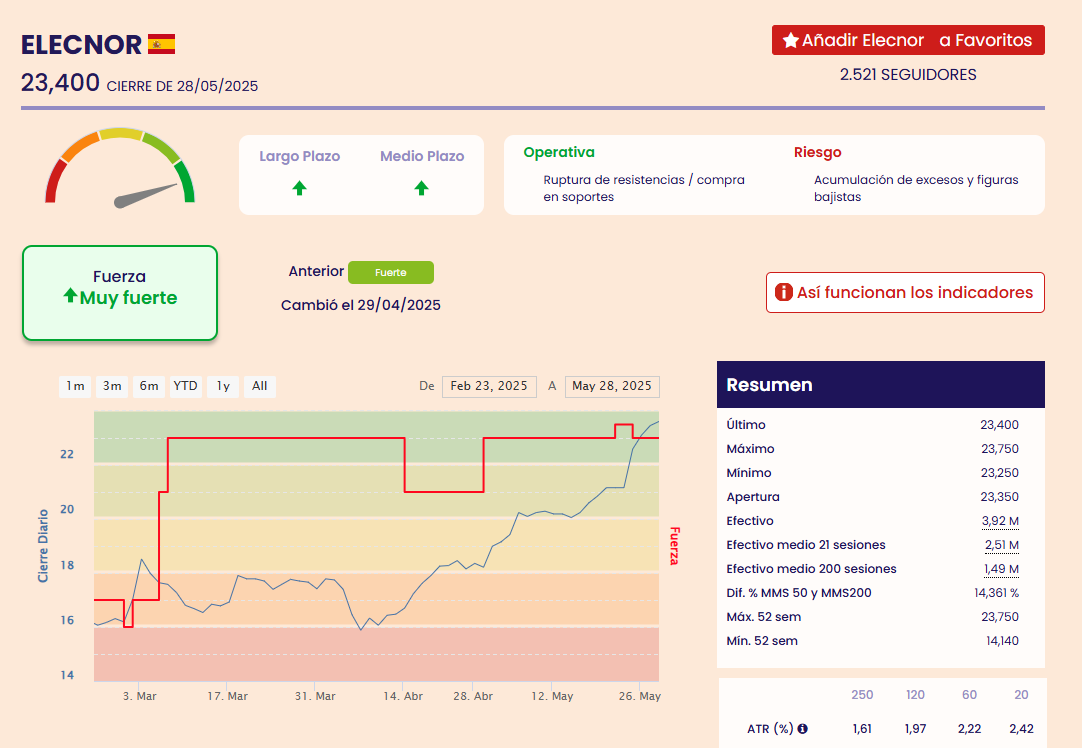1082x748 pixels.
Task: Add Elecnor to favorites
Action: pos(908,41)
